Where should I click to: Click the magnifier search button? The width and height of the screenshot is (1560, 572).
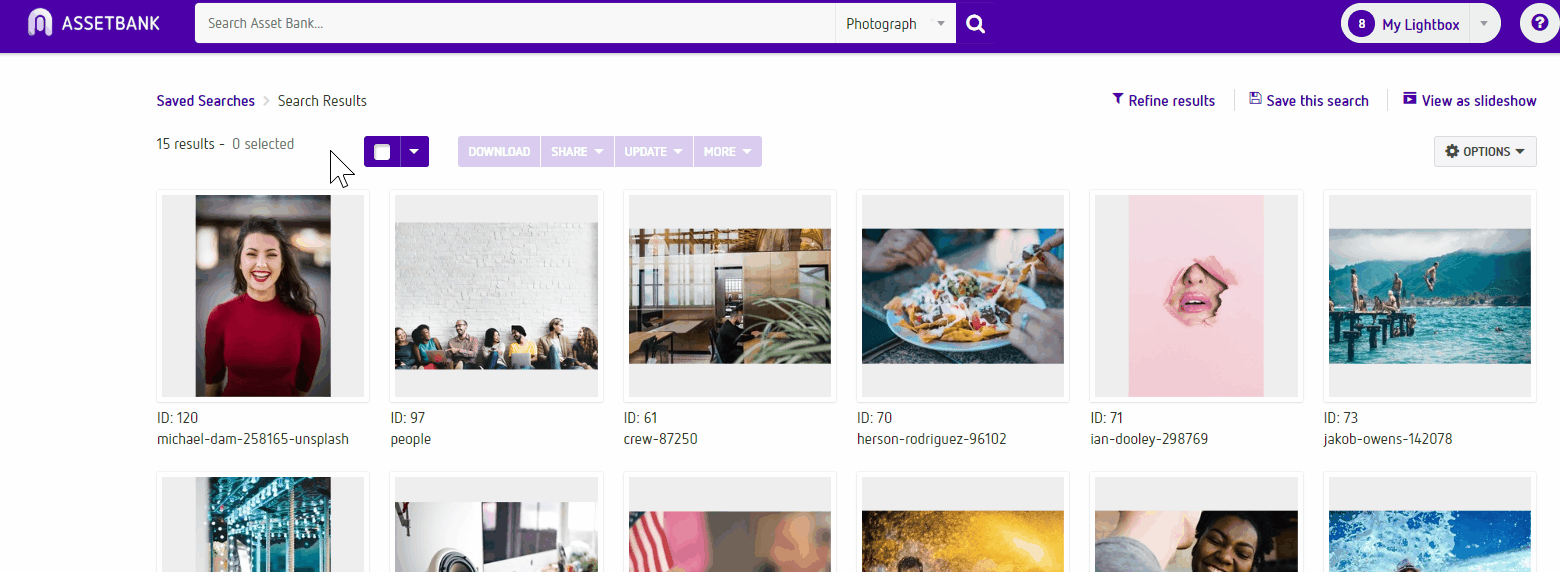976,24
